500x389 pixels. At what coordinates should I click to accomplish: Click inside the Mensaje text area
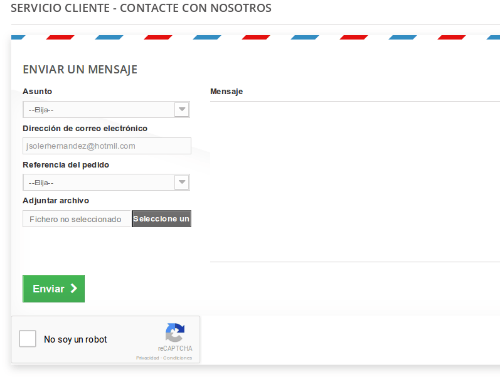tap(355, 181)
